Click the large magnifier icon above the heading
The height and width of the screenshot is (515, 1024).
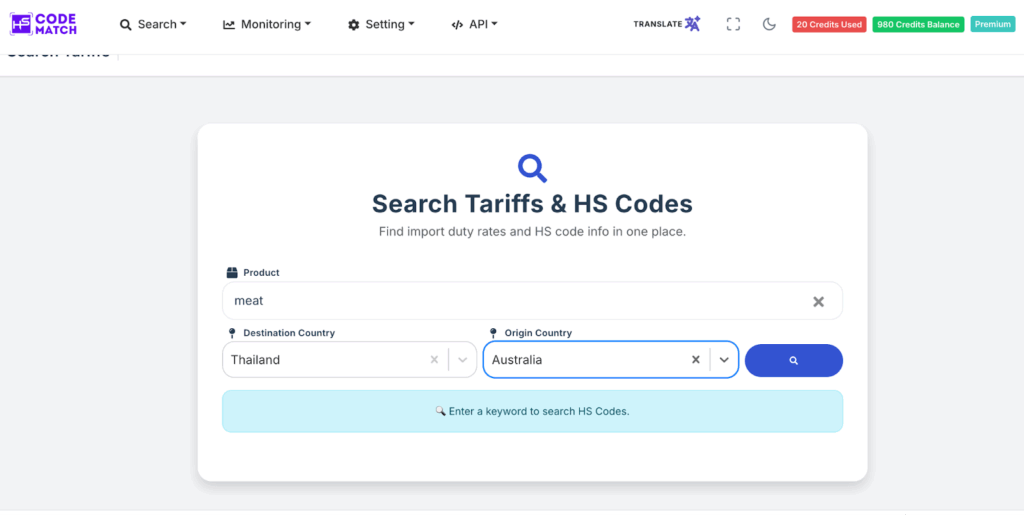[x=532, y=167]
